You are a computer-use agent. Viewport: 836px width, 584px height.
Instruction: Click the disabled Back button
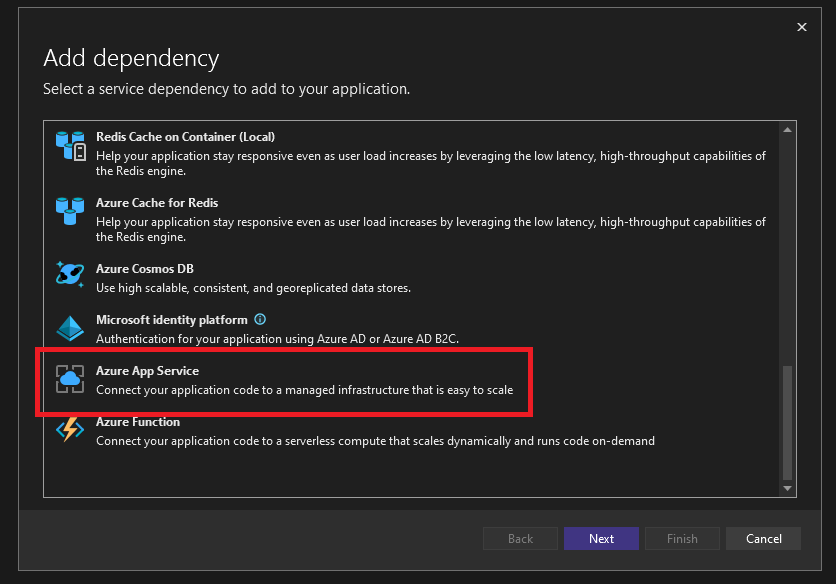(x=520, y=539)
